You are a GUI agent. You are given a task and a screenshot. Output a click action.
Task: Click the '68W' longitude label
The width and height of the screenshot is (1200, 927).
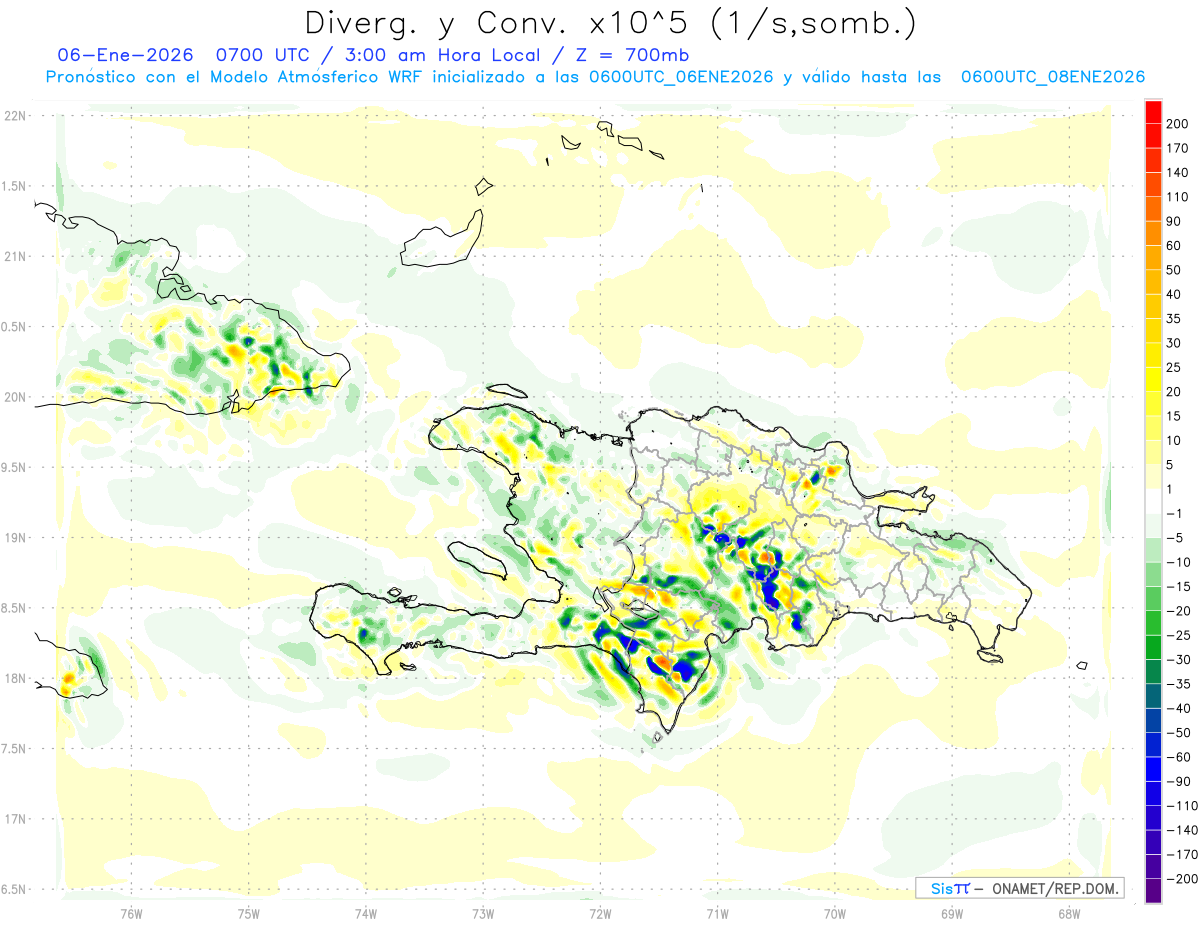click(1069, 913)
